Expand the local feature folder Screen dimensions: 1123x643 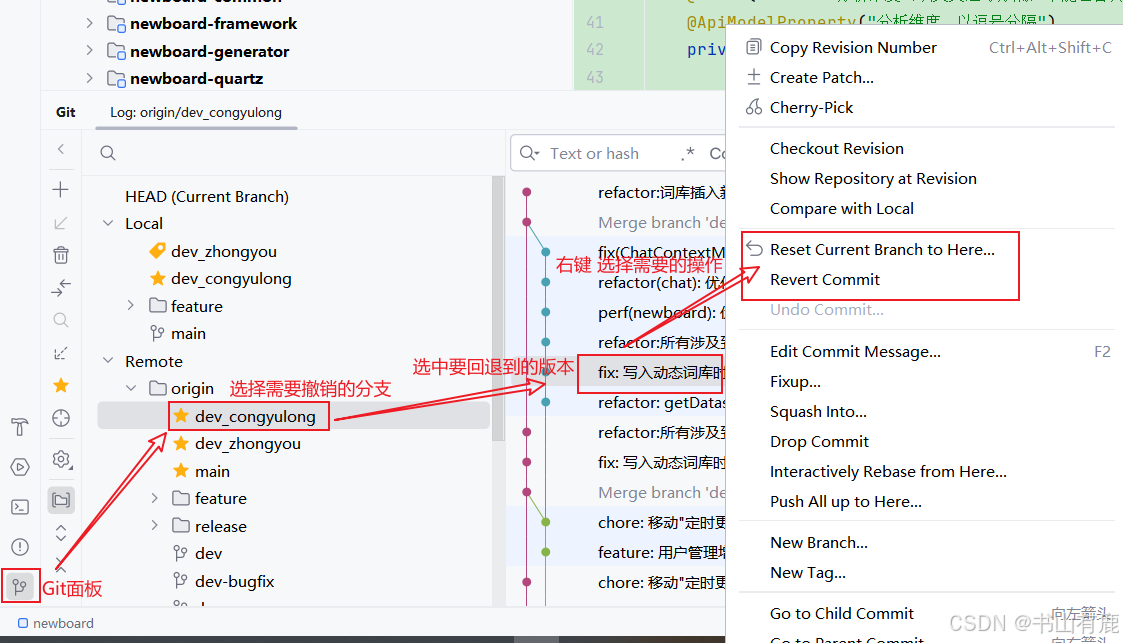point(130,306)
